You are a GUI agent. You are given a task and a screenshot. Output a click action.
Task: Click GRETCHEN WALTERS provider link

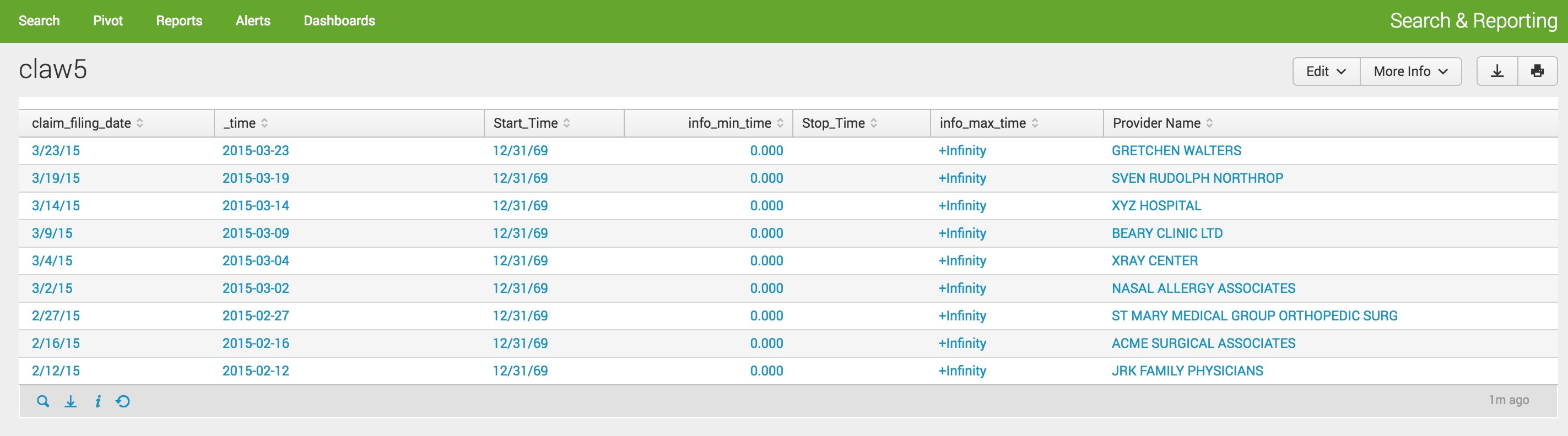[x=1176, y=151]
